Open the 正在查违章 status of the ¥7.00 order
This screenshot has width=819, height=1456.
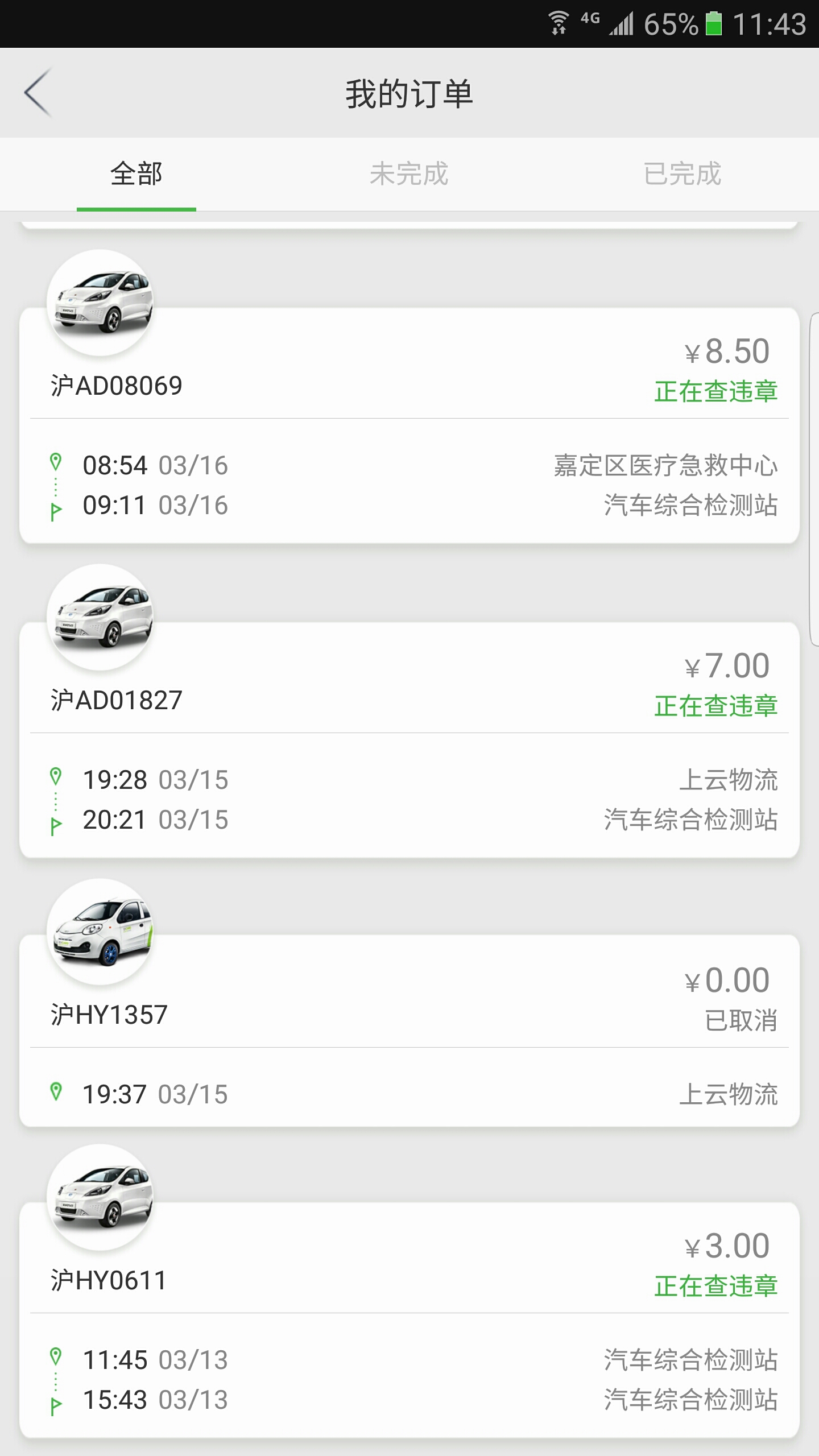click(715, 706)
